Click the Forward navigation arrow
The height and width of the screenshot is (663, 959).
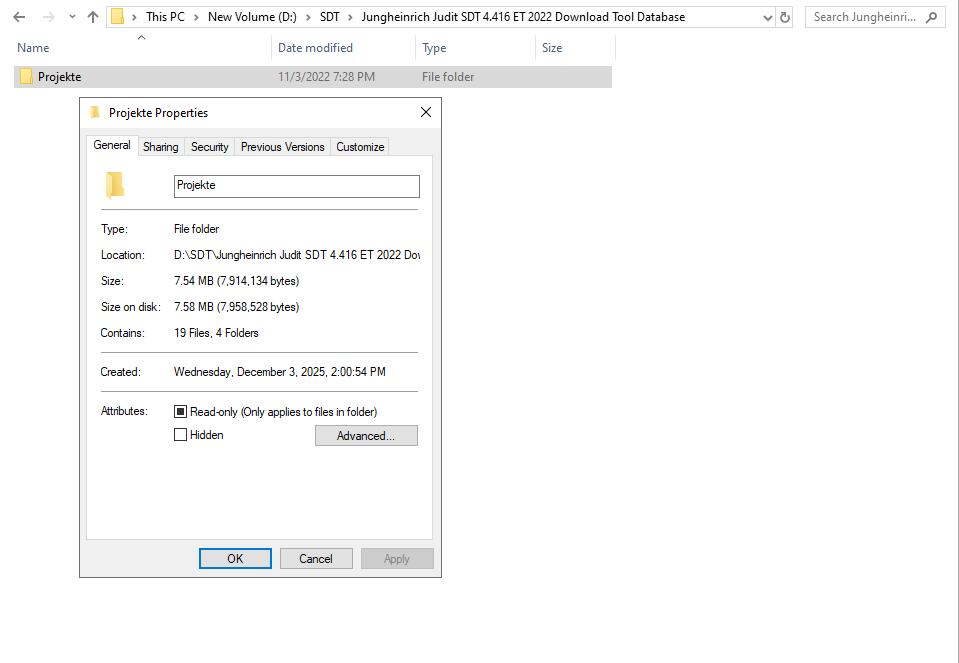point(48,17)
